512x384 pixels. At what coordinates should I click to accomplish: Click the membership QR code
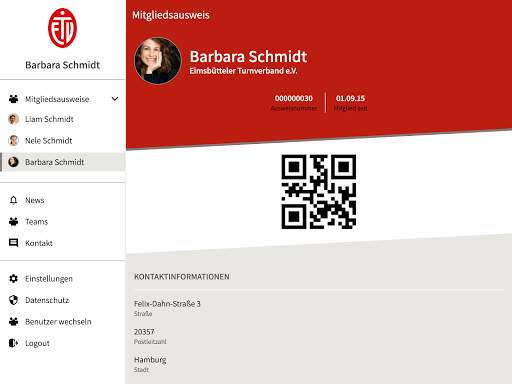[x=319, y=192]
